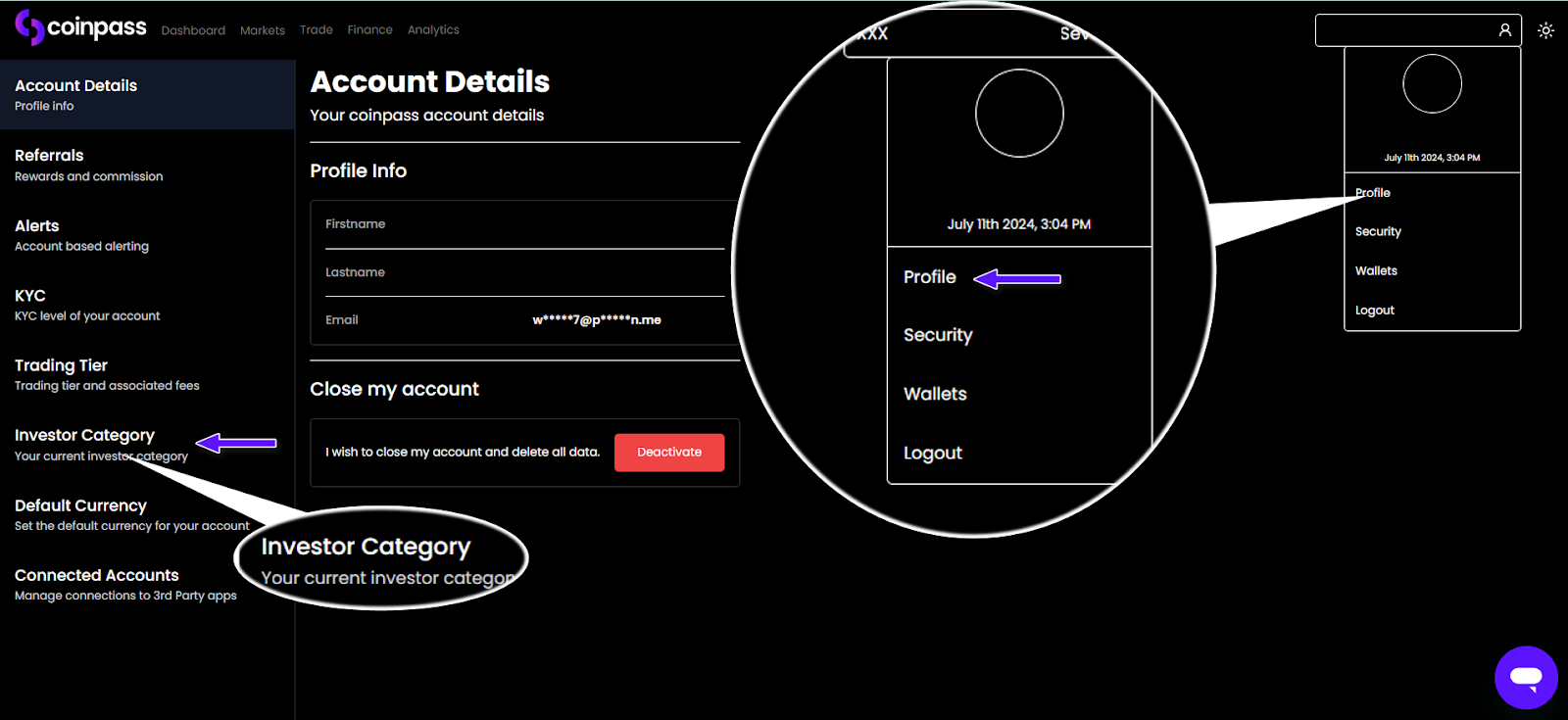Open the Analytics page
This screenshot has height=720, width=1568.
(433, 30)
